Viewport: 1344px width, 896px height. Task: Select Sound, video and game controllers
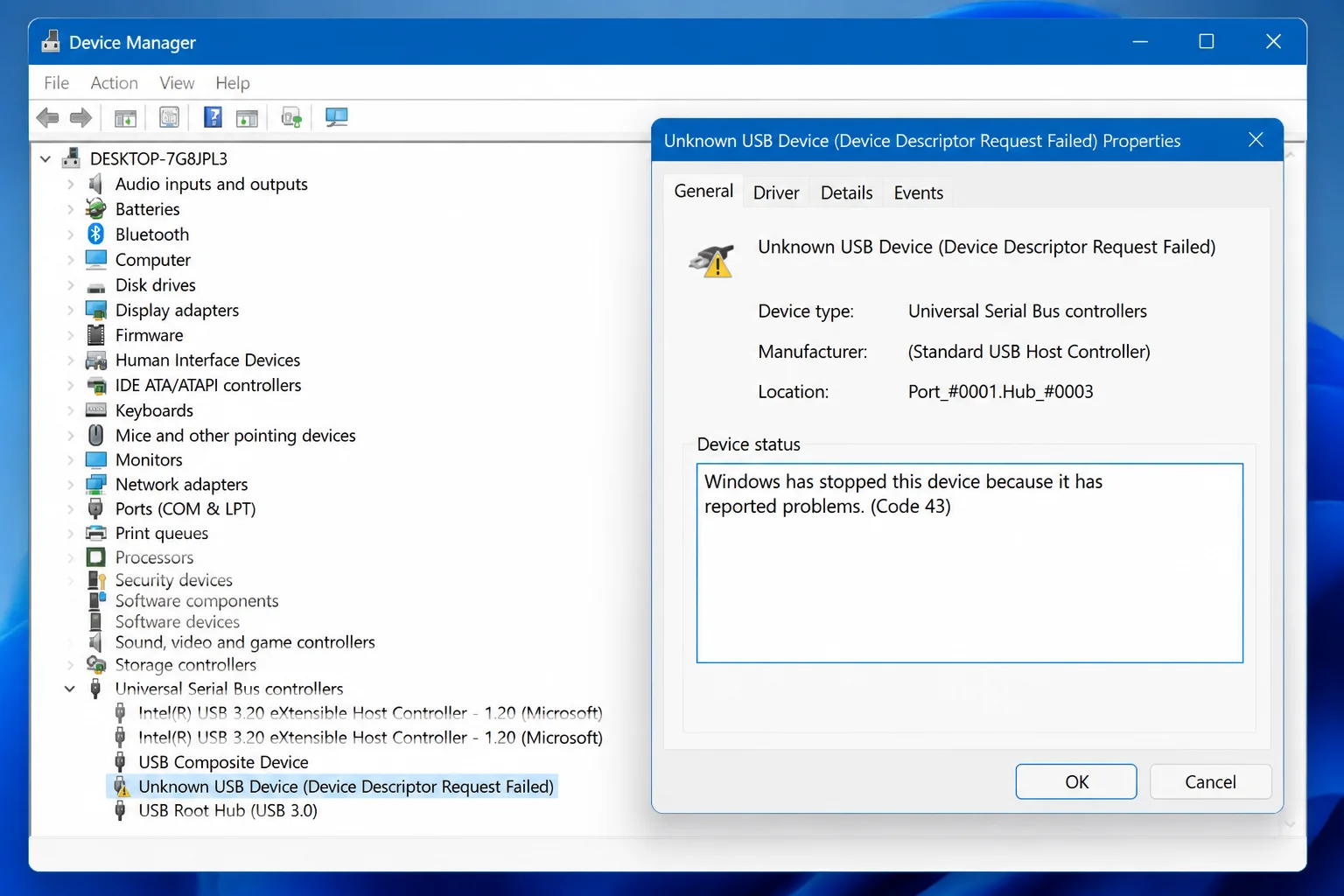pos(245,642)
